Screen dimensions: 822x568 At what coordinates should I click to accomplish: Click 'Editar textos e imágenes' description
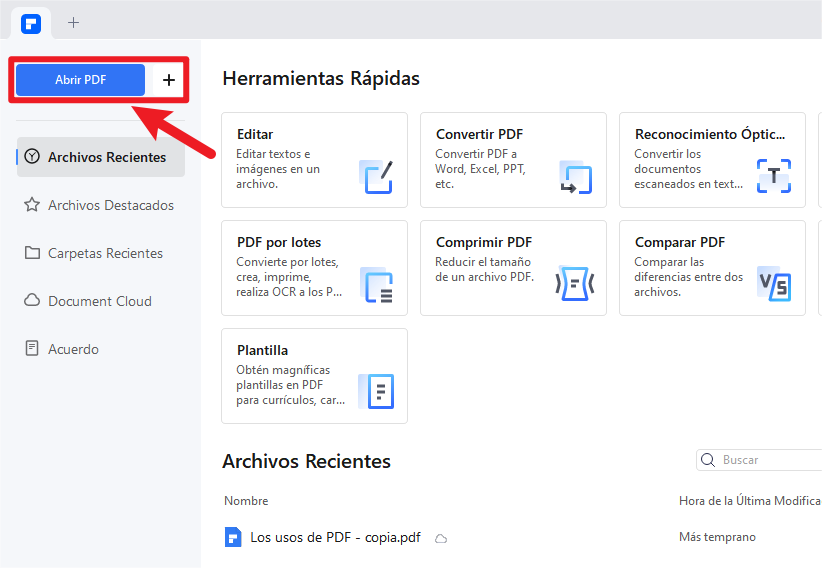278,169
